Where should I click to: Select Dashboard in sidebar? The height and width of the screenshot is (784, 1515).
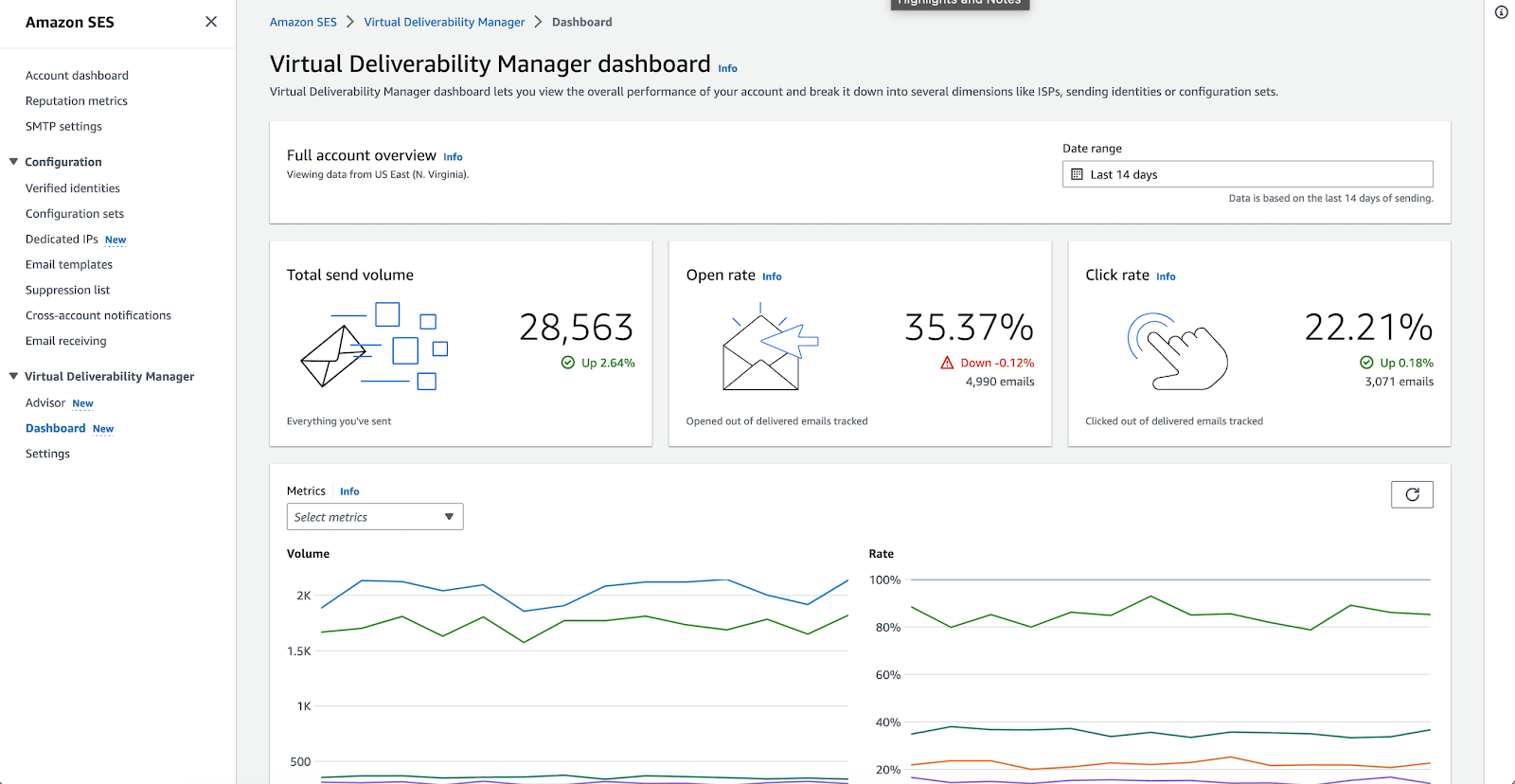[x=55, y=429]
